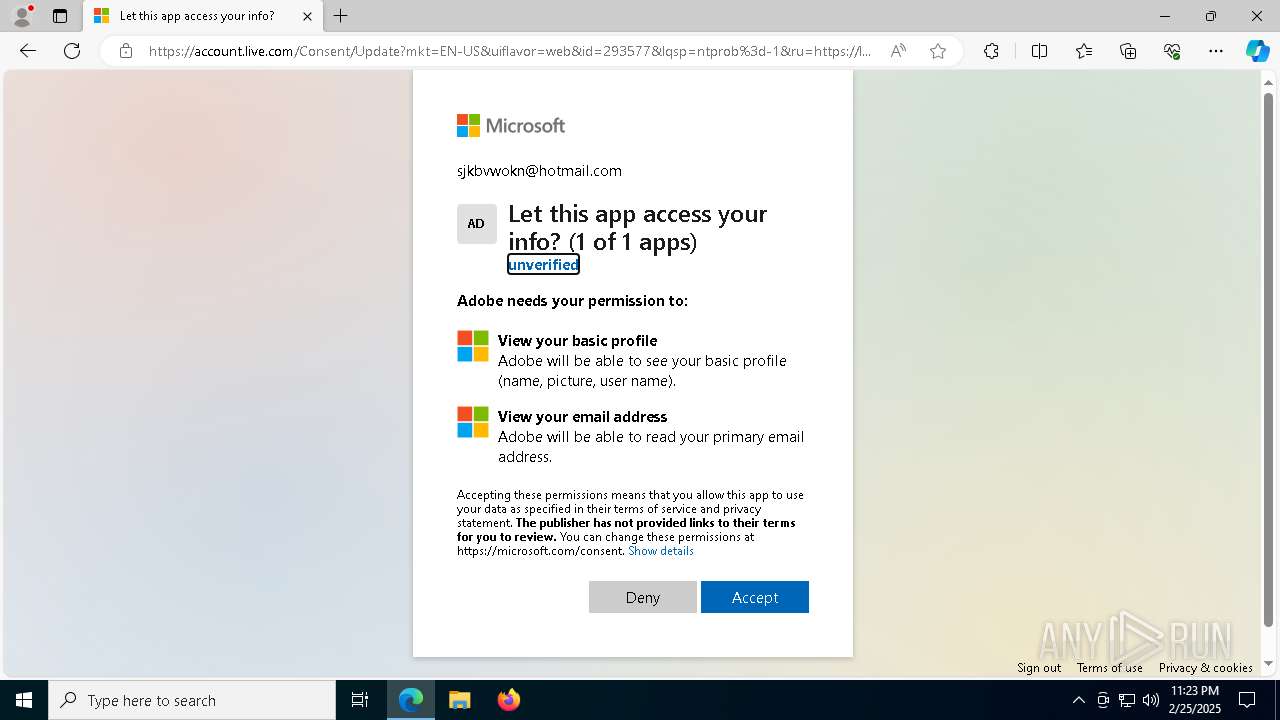Open the Show details link
1280x720 pixels.
pos(661,551)
